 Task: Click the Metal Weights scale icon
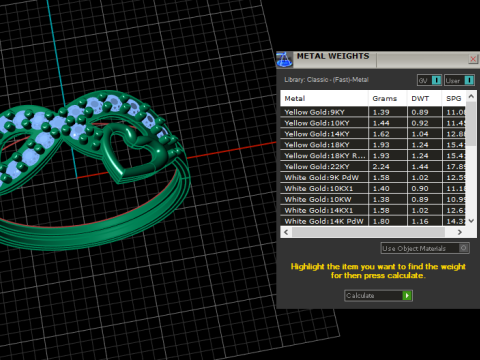(x=284, y=59)
